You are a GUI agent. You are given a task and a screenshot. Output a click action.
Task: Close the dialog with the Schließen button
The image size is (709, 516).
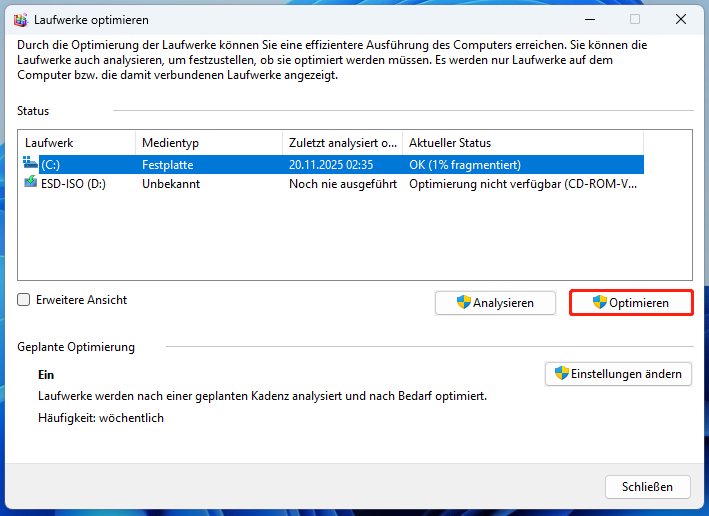648,487
